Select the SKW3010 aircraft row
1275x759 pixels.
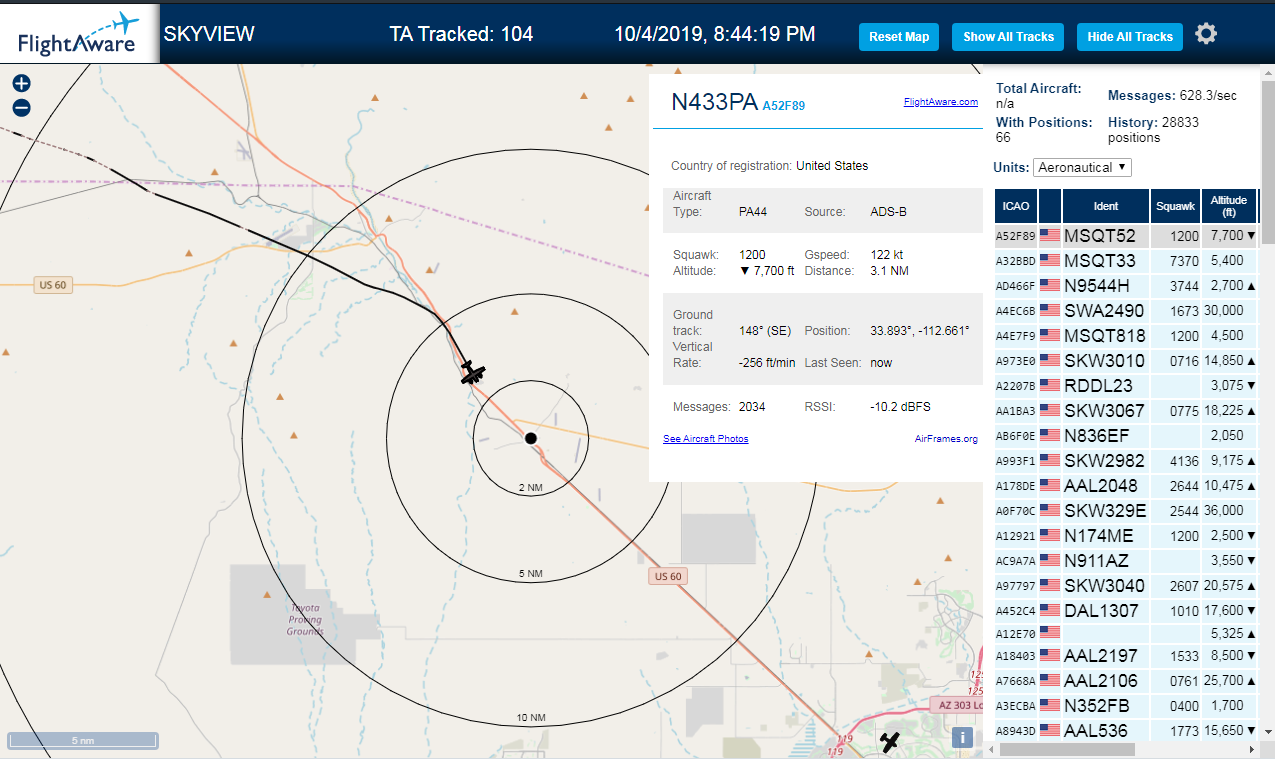coord(1126,361)
